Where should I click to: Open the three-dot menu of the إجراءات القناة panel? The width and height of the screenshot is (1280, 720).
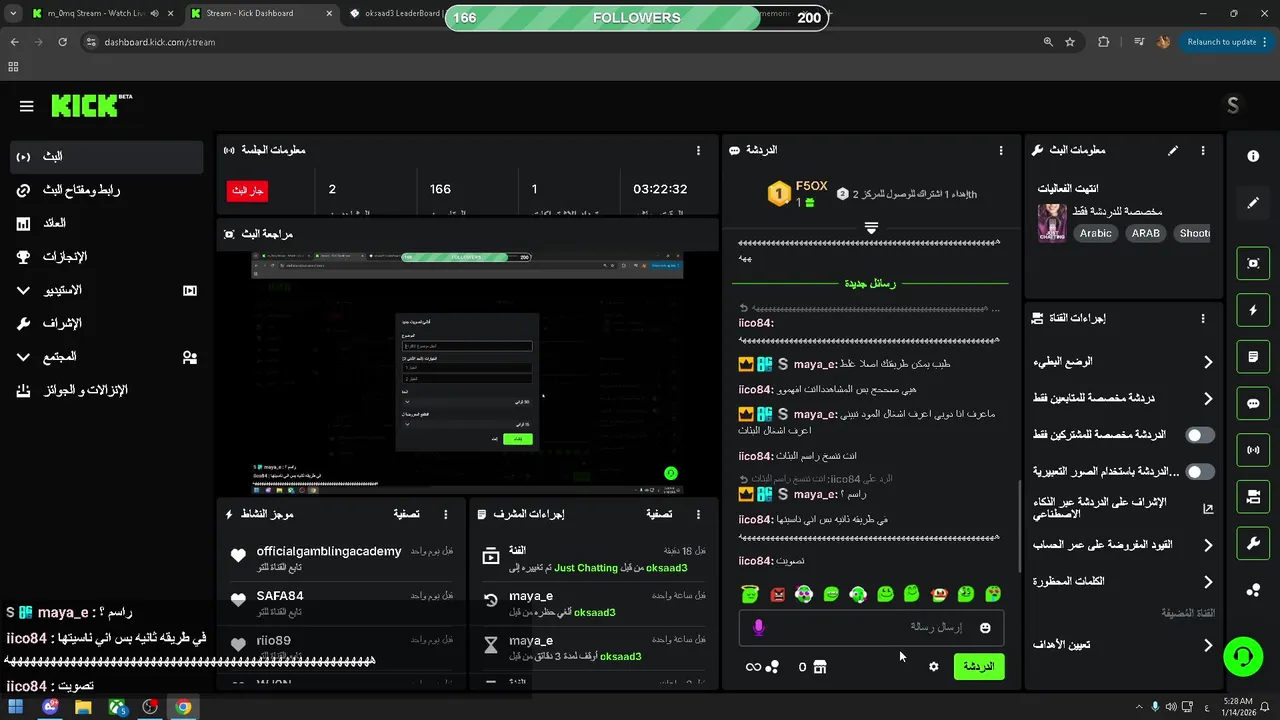tap(1203, 318)
